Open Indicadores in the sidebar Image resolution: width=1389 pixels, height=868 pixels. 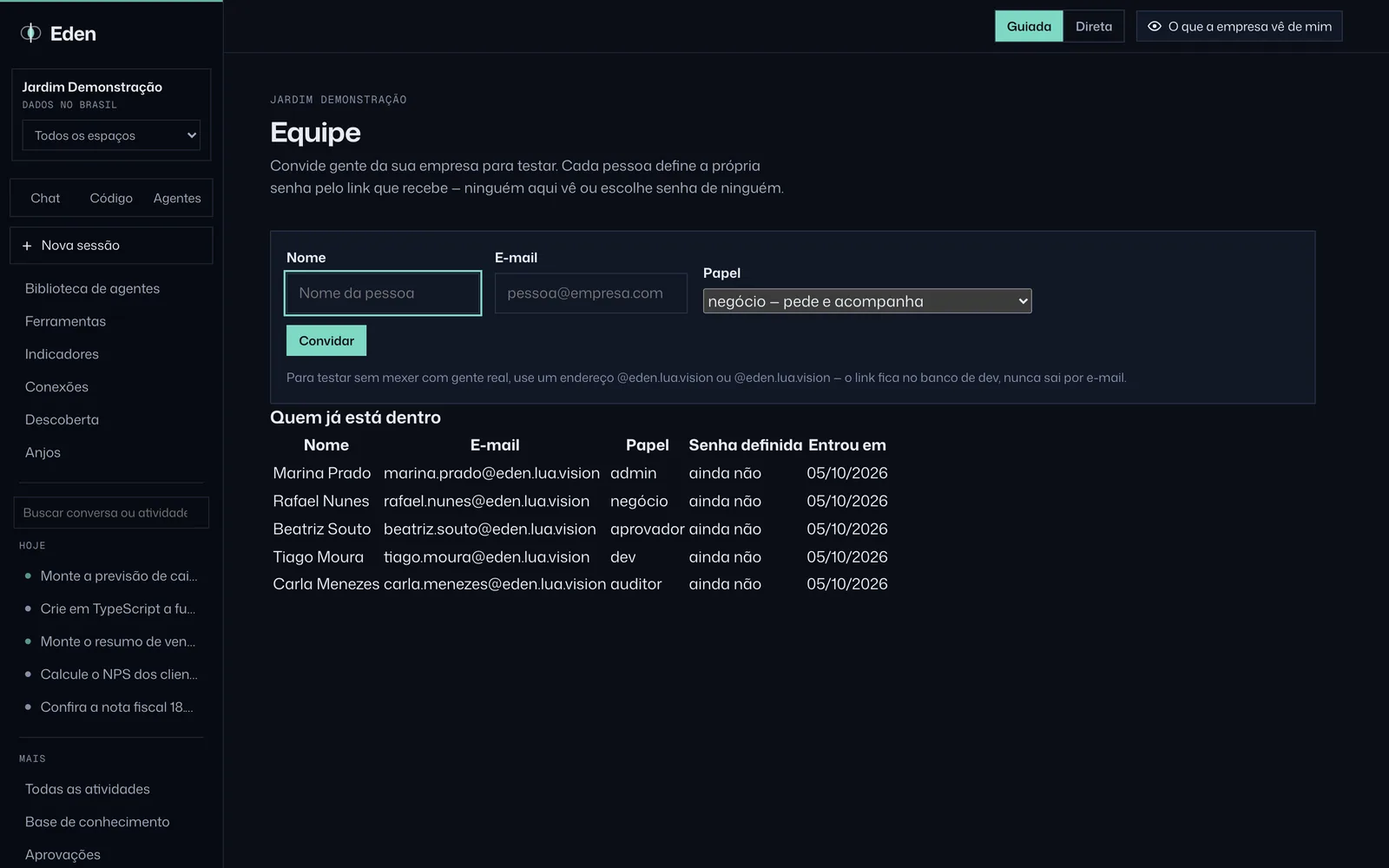[62, 354]
